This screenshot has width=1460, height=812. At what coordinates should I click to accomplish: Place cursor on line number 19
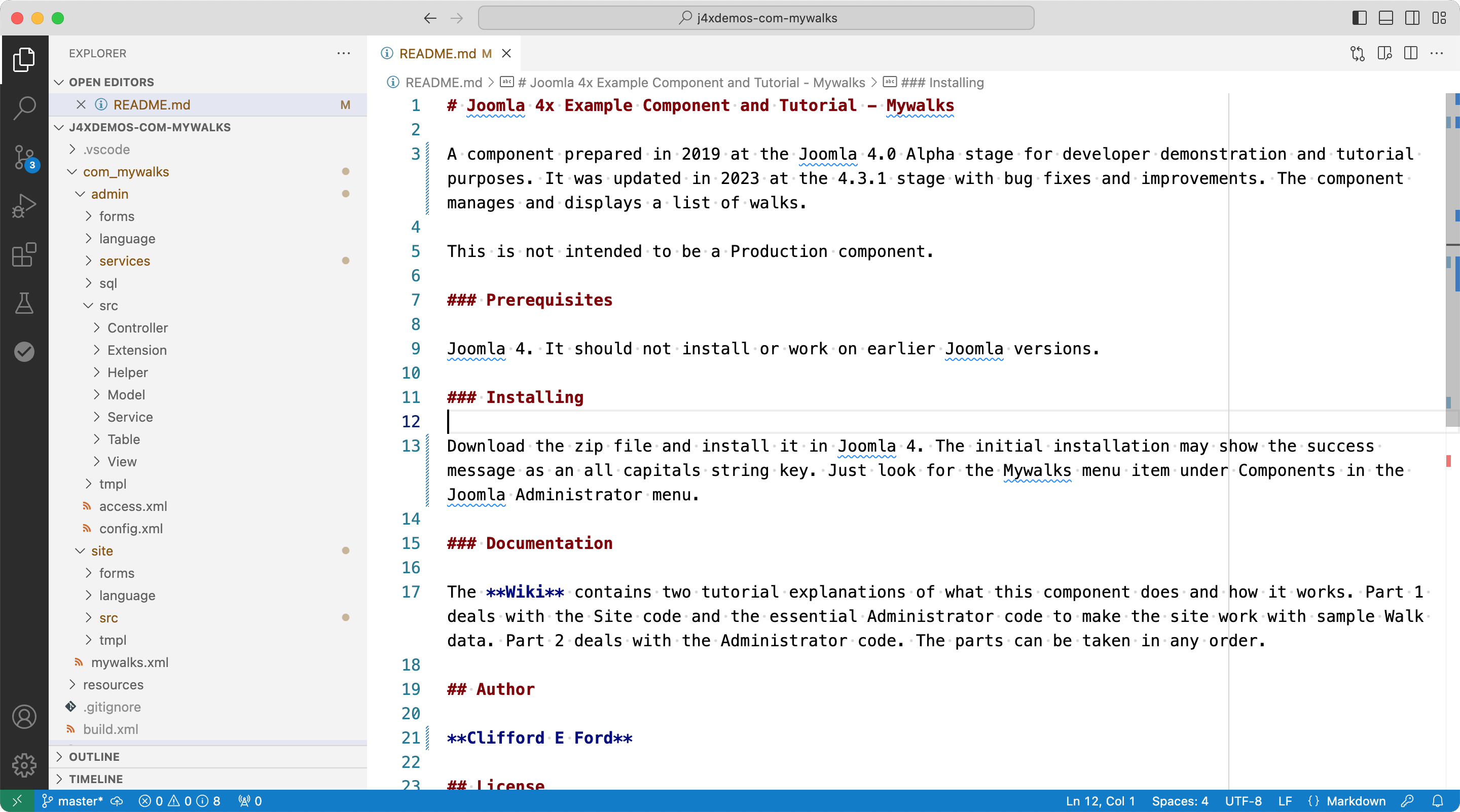click(x=411, y=689)
